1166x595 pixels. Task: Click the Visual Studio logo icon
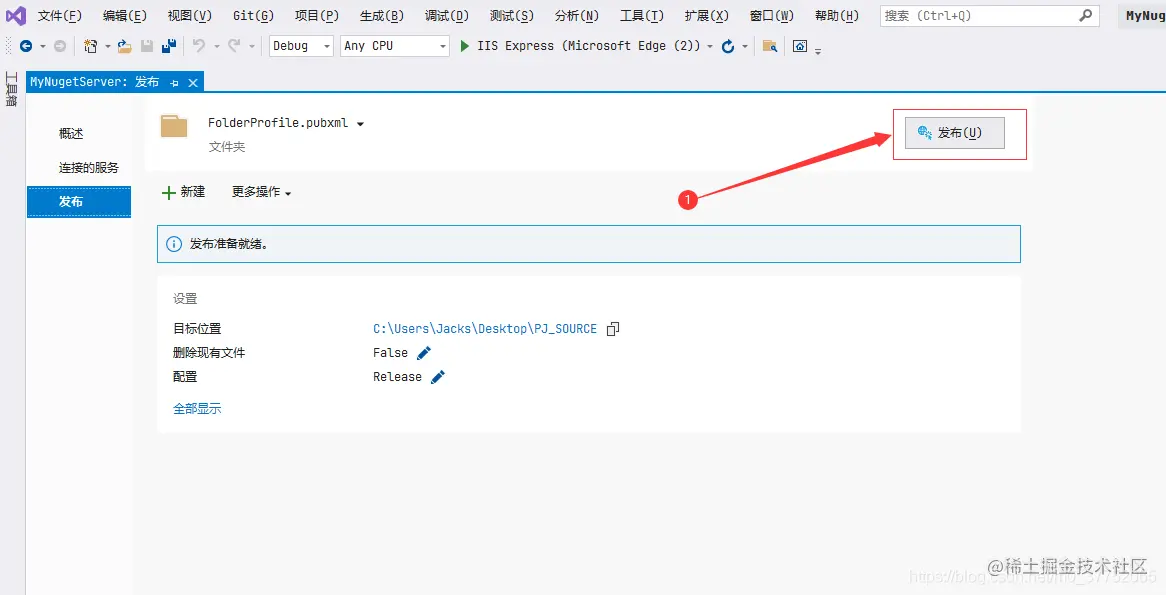coord(16,16)
